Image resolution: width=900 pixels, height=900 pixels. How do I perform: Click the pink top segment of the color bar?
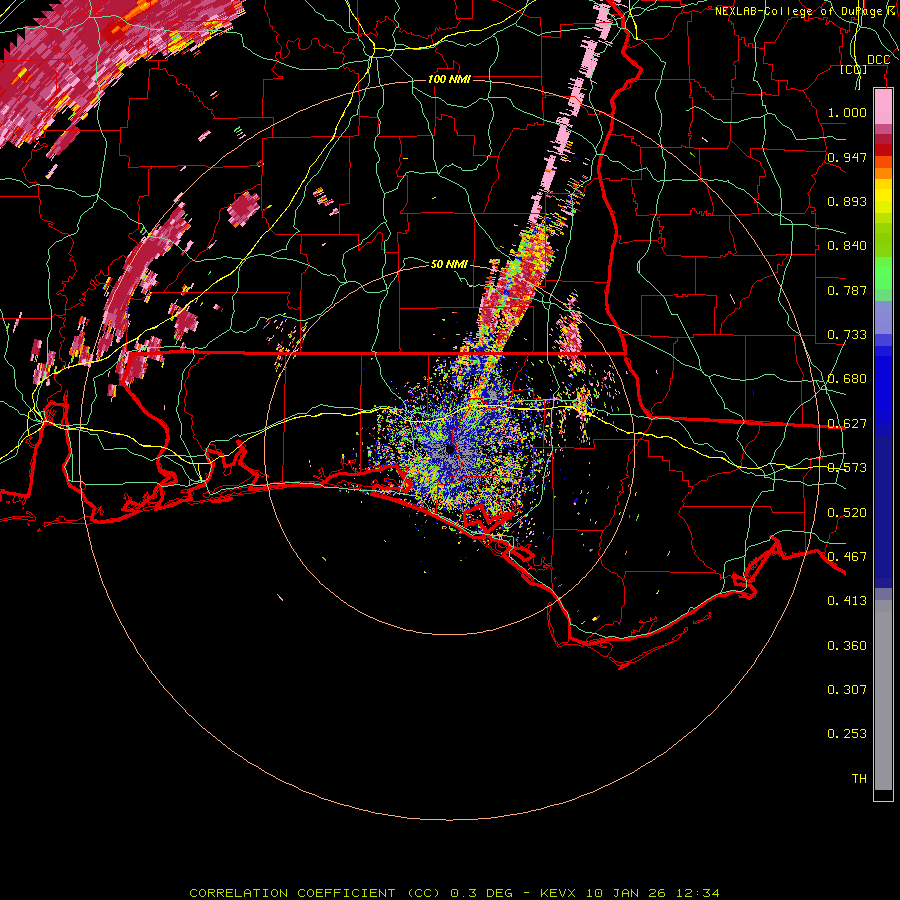[883, 107]
